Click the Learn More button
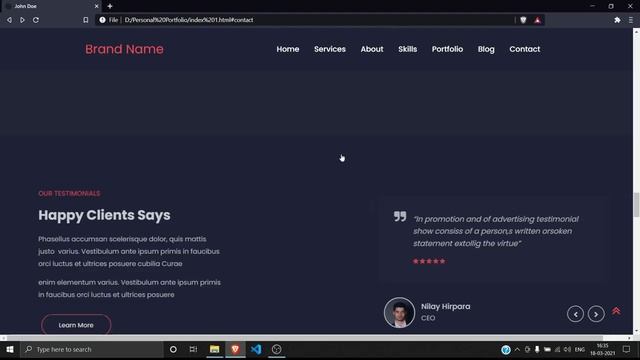The image size is (640, 360). [x=76, y=325]
